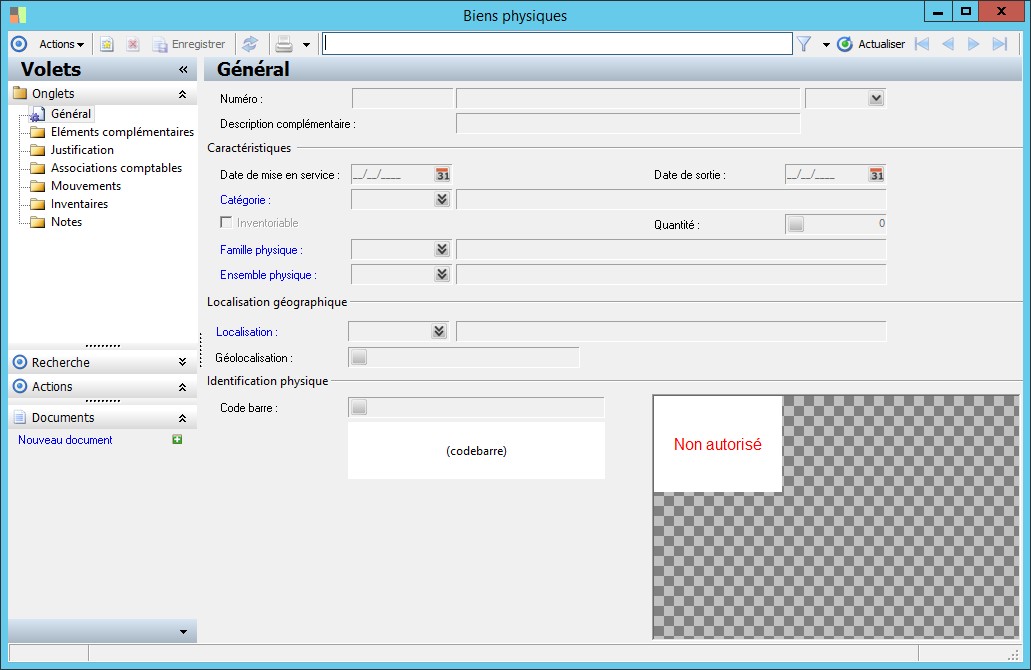Click the Code barre small square button
This screenshot has width=1031, height=670.
[359, 407]
